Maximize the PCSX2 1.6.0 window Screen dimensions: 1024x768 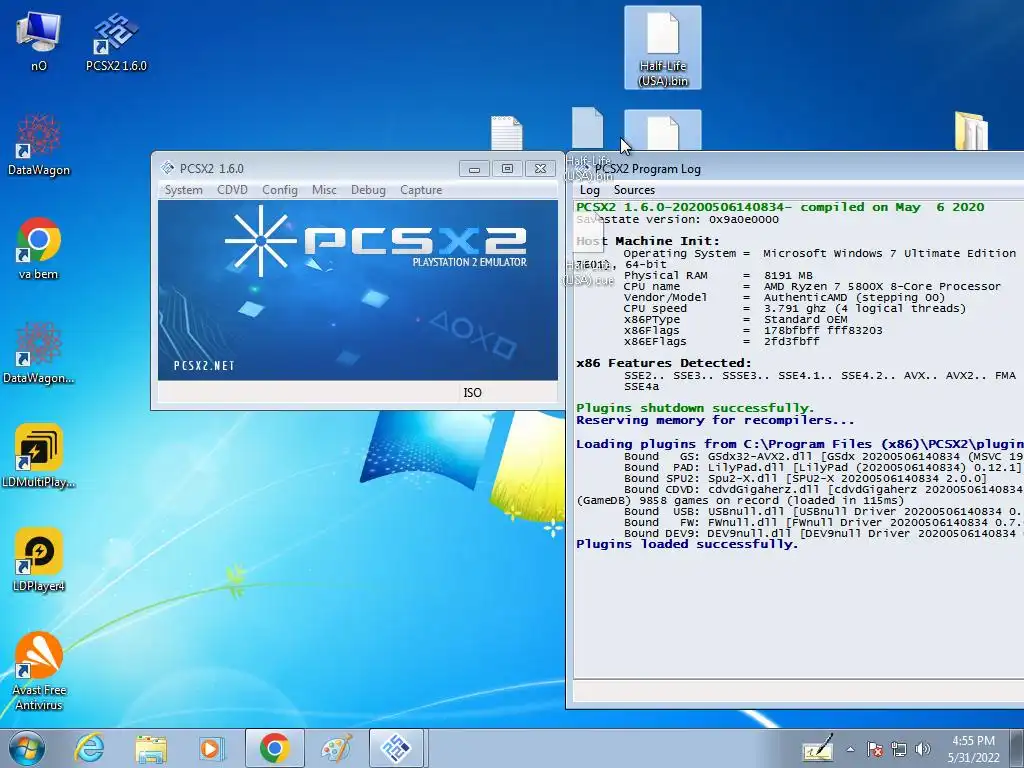[x=507, y=168]
